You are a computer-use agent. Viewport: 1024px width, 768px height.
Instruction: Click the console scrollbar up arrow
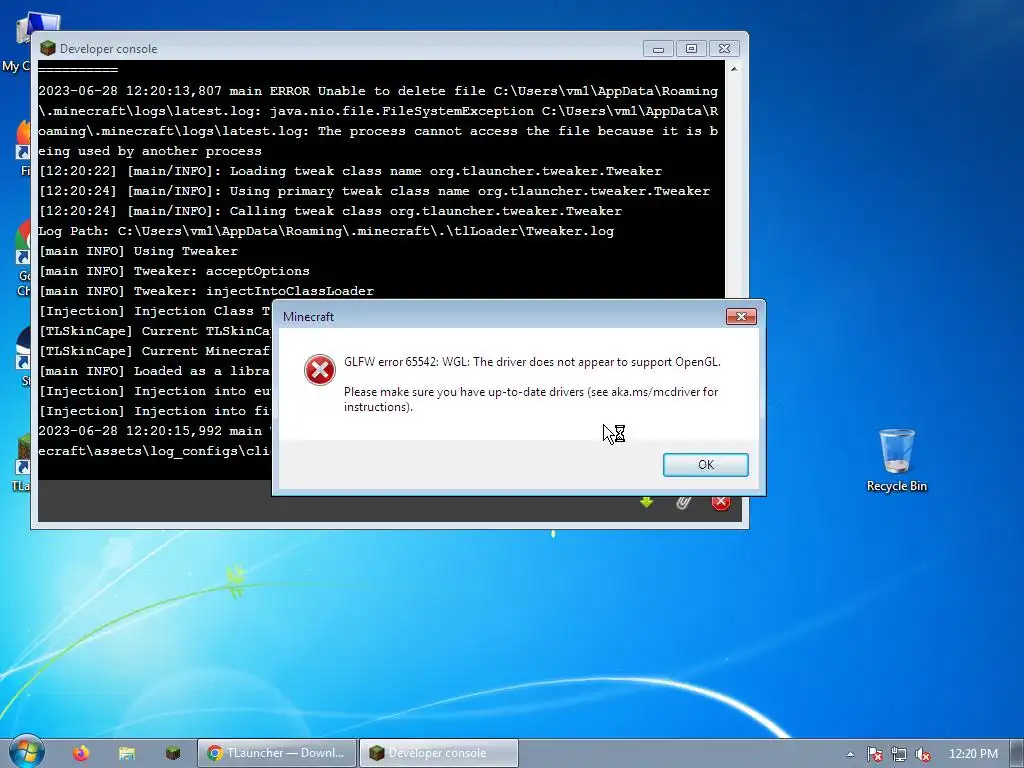point(733,69)
